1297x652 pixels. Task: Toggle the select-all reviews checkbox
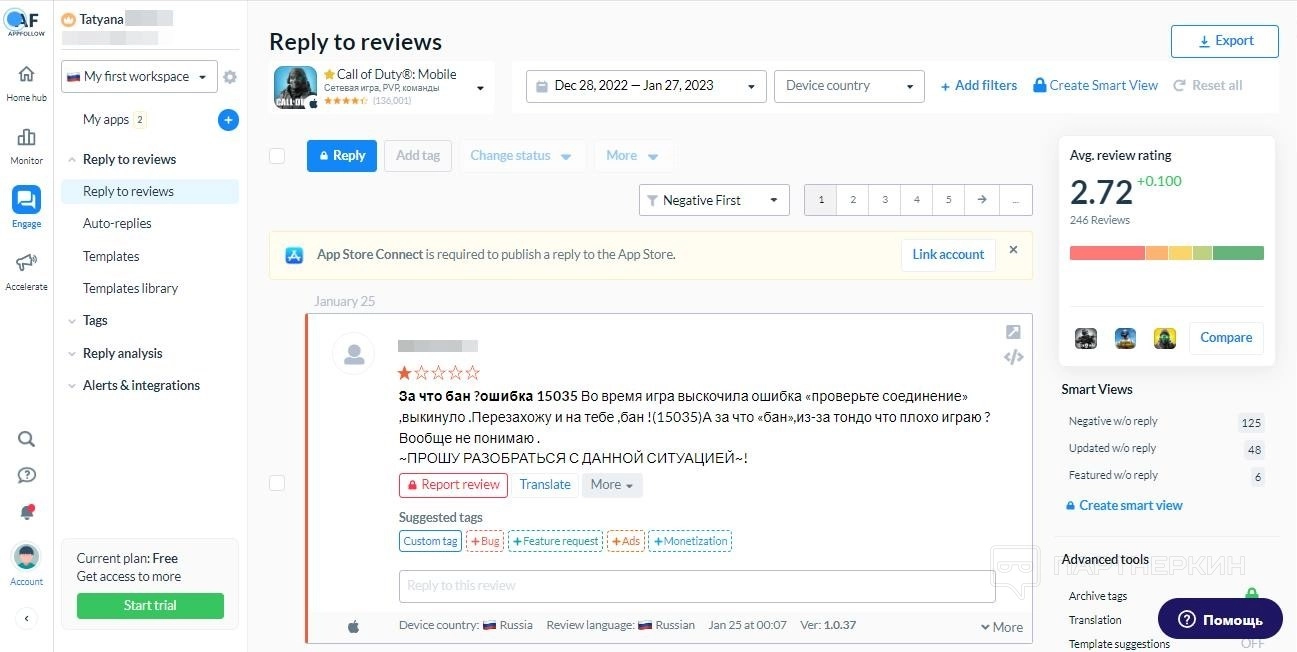(277, 156)
